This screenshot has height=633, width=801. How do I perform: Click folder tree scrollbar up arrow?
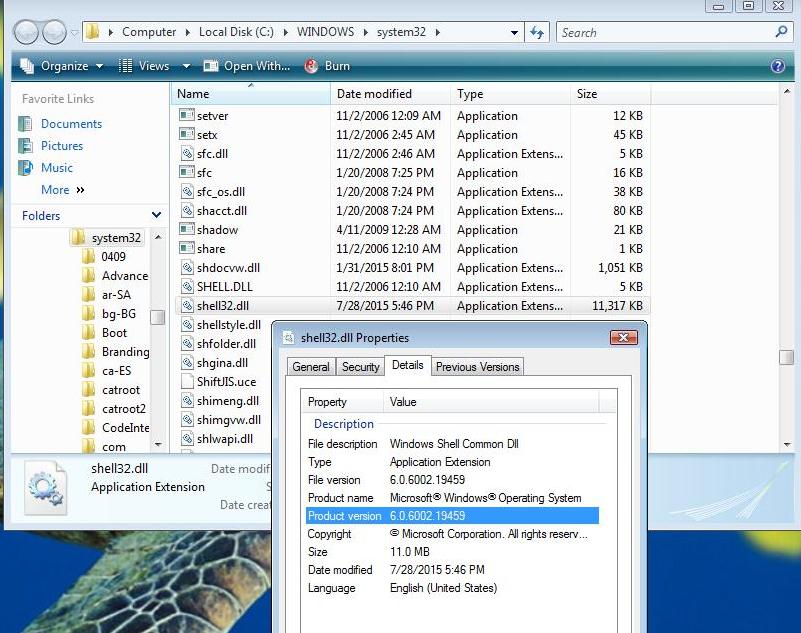pyautogui.click(x=158, y=237)
